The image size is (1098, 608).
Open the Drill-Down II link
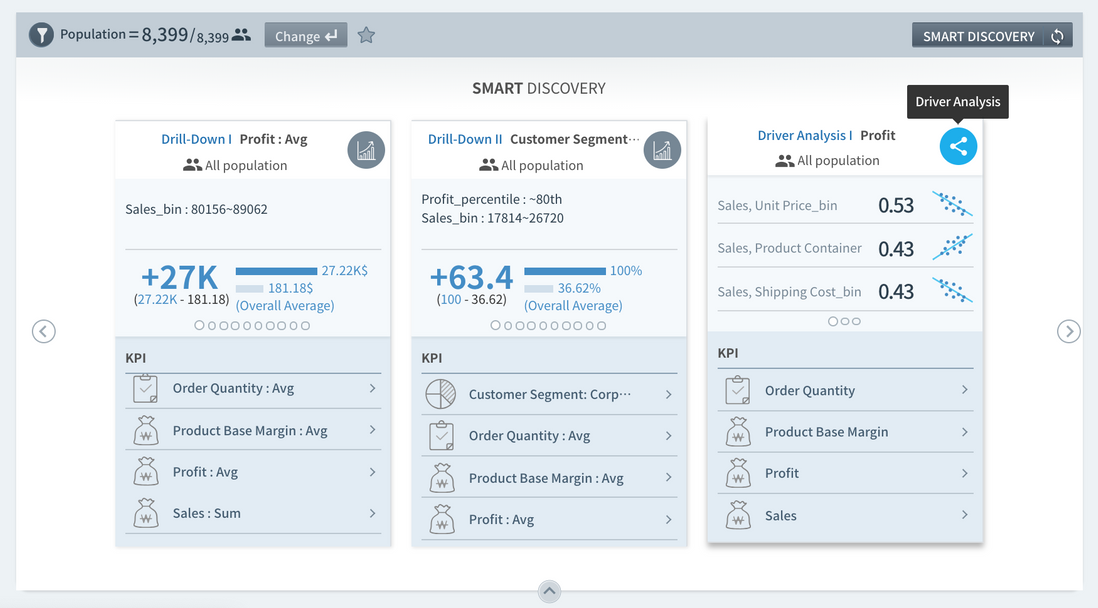(x=465, y=139)
